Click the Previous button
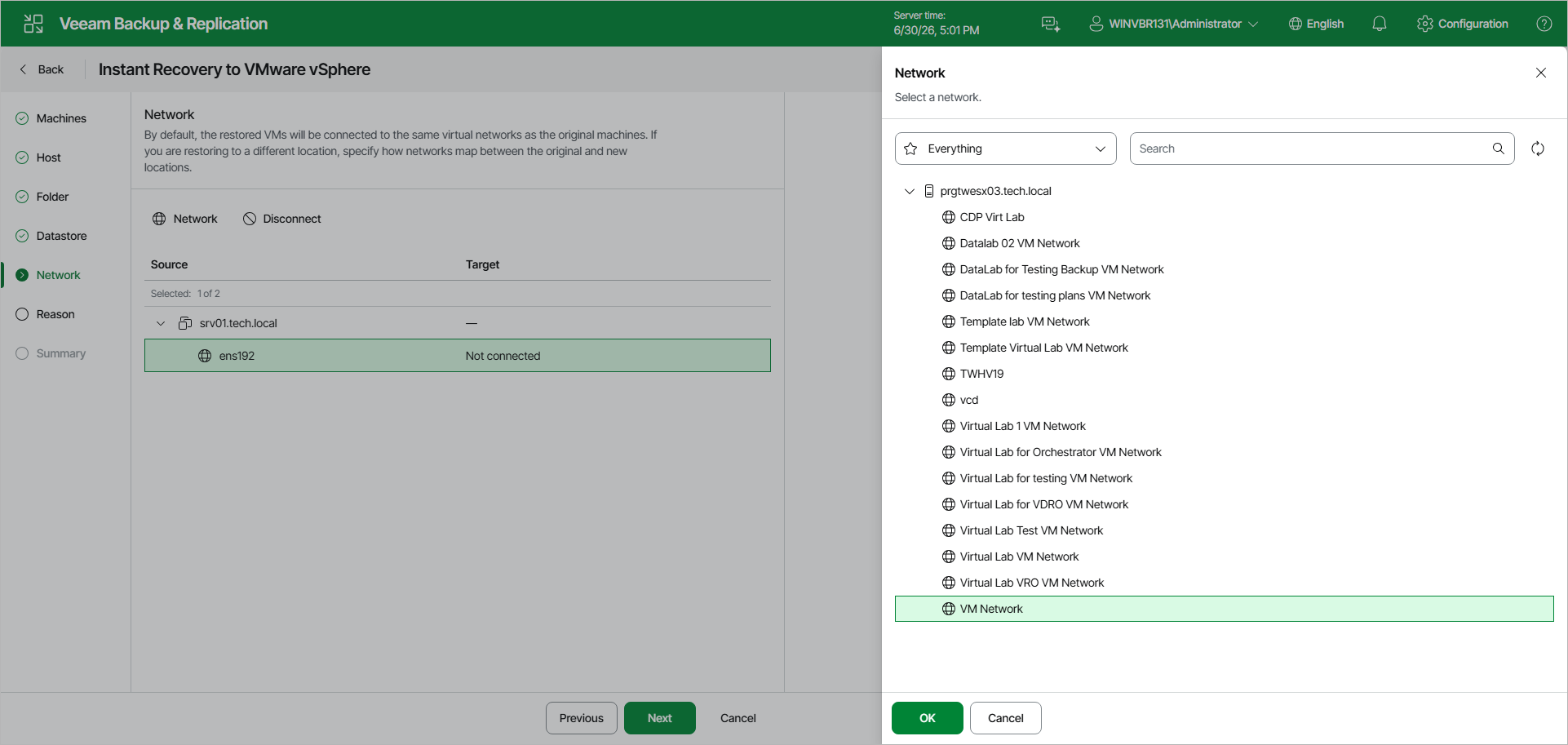This screenshot has height=745, width=1568. click(582, 718)
